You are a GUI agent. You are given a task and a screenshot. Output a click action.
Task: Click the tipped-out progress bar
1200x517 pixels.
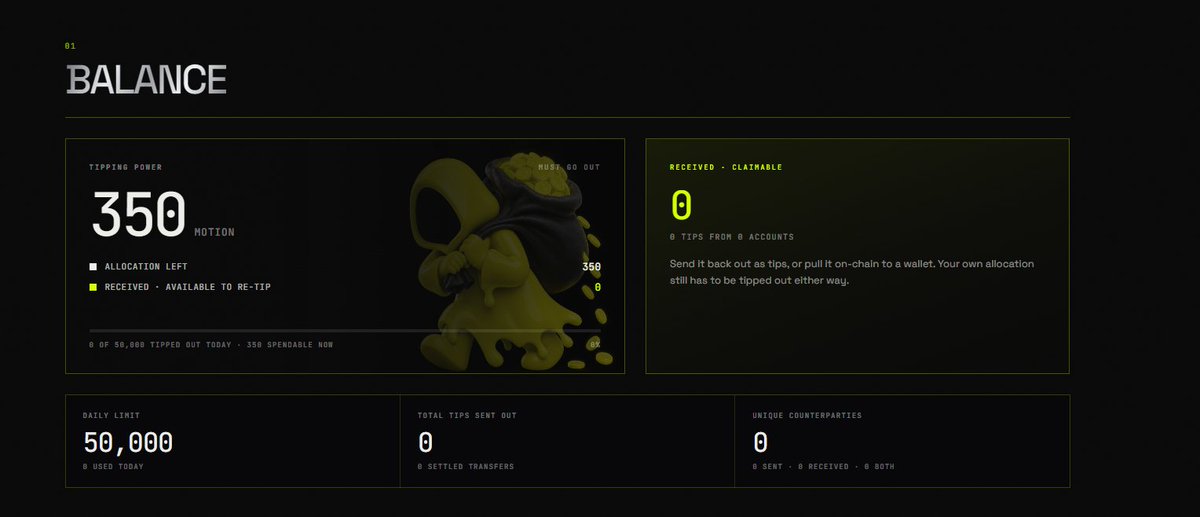coord(345,330)
